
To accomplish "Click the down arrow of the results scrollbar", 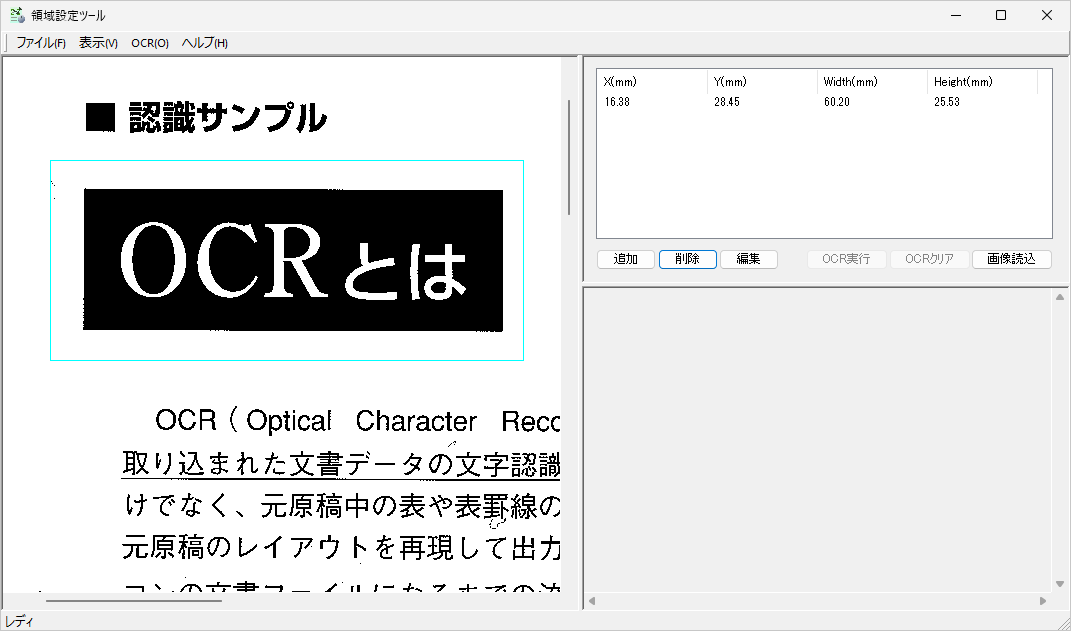I will [1059, 584].
